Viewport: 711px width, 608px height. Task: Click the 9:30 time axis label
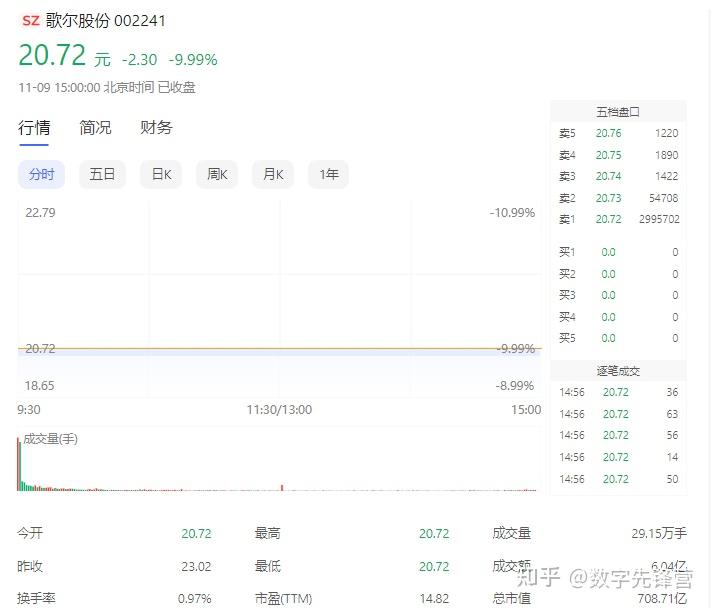[x=29, y=410]
